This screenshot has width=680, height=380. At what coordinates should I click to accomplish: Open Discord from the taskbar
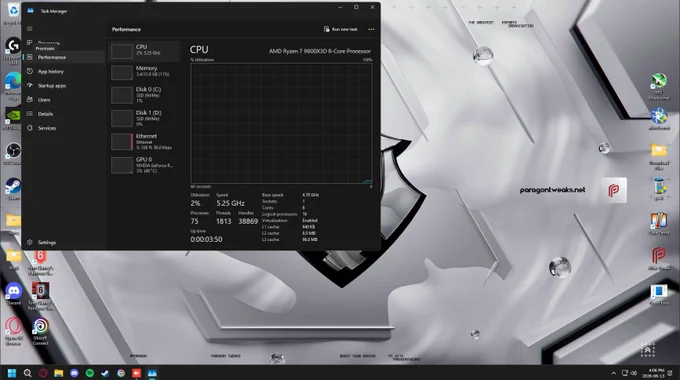pos(74,373)
